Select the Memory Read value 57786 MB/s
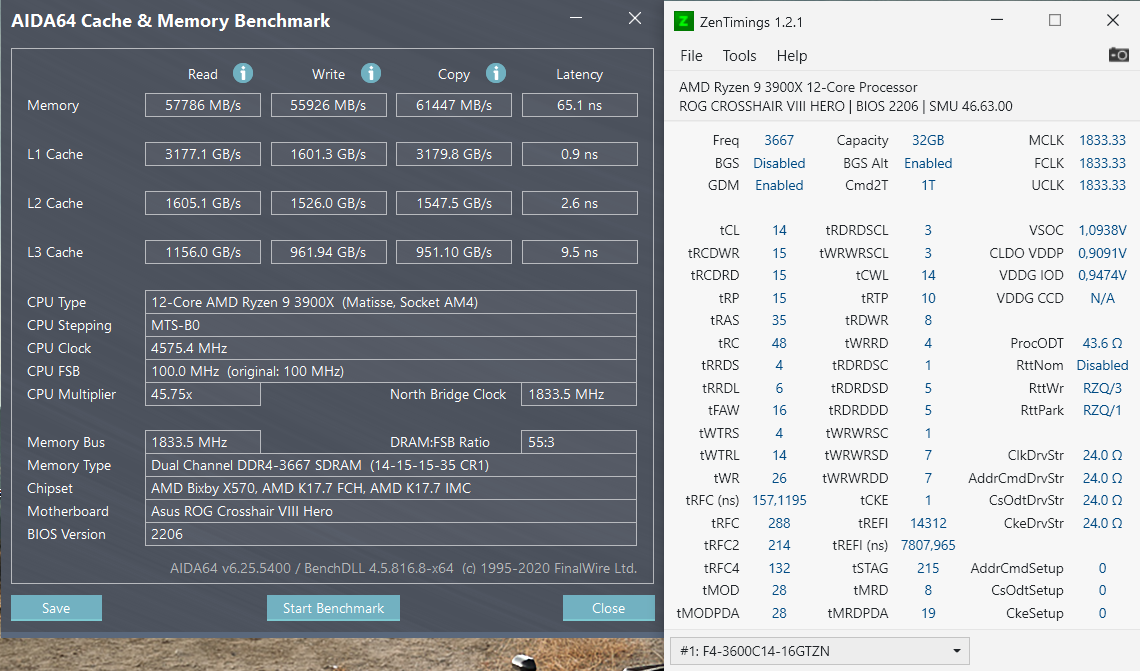This screenshot has height=671, width=1140. tap(203, 105)
